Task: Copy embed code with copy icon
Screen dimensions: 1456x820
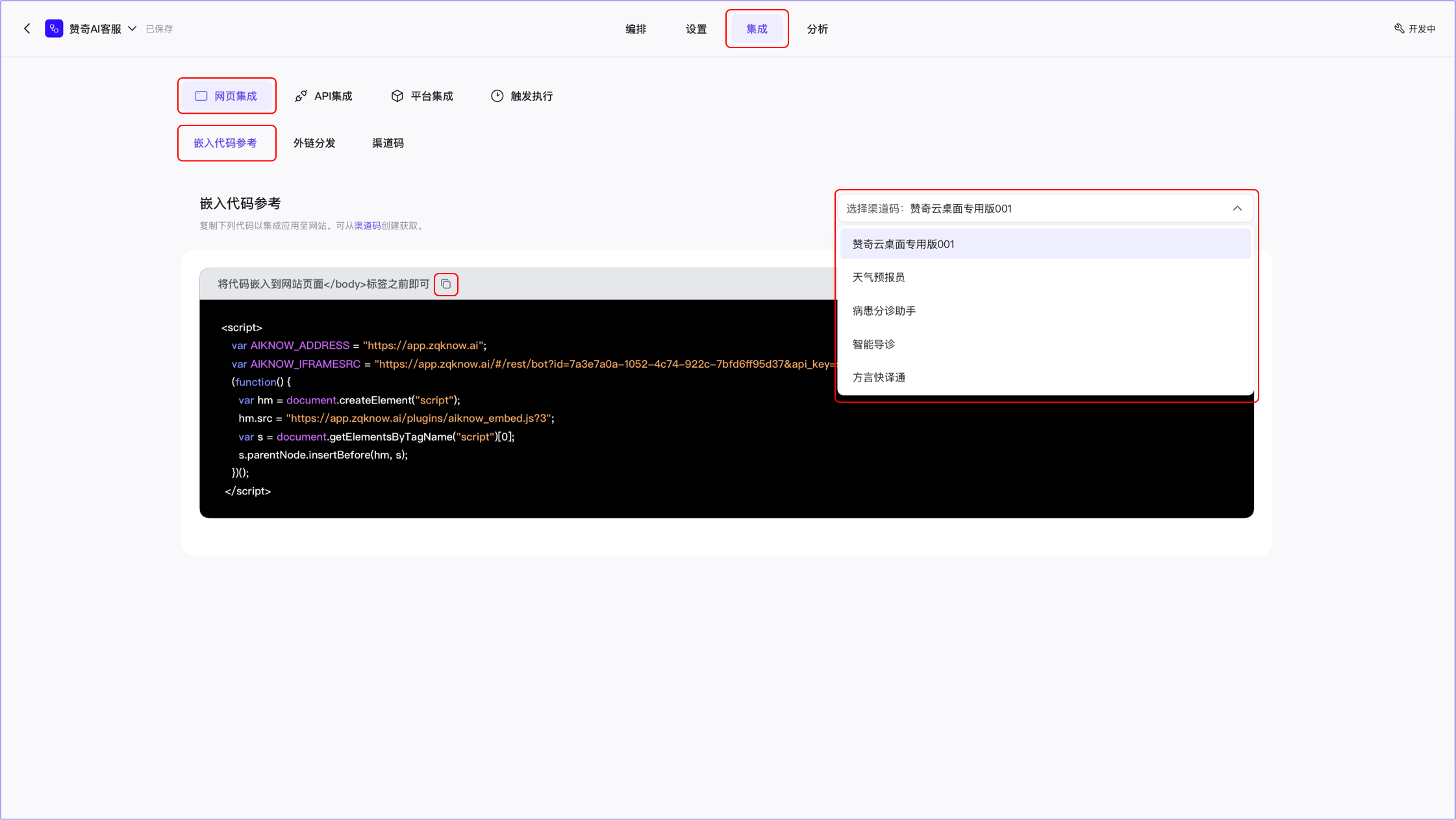Action: pyautogui.click(x=446, y=284)
